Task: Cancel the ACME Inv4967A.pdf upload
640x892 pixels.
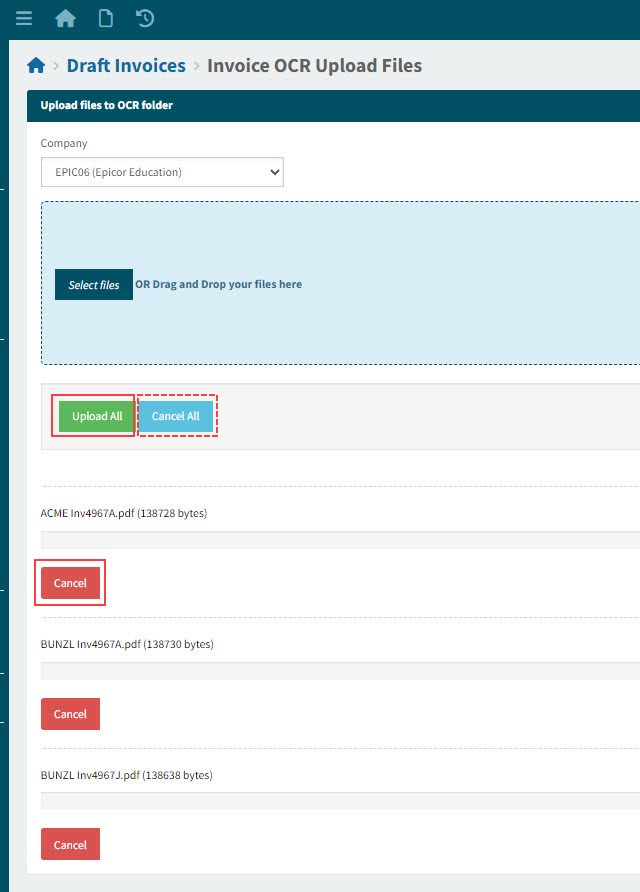Action: pyautogui.click(x=70, y=583)
